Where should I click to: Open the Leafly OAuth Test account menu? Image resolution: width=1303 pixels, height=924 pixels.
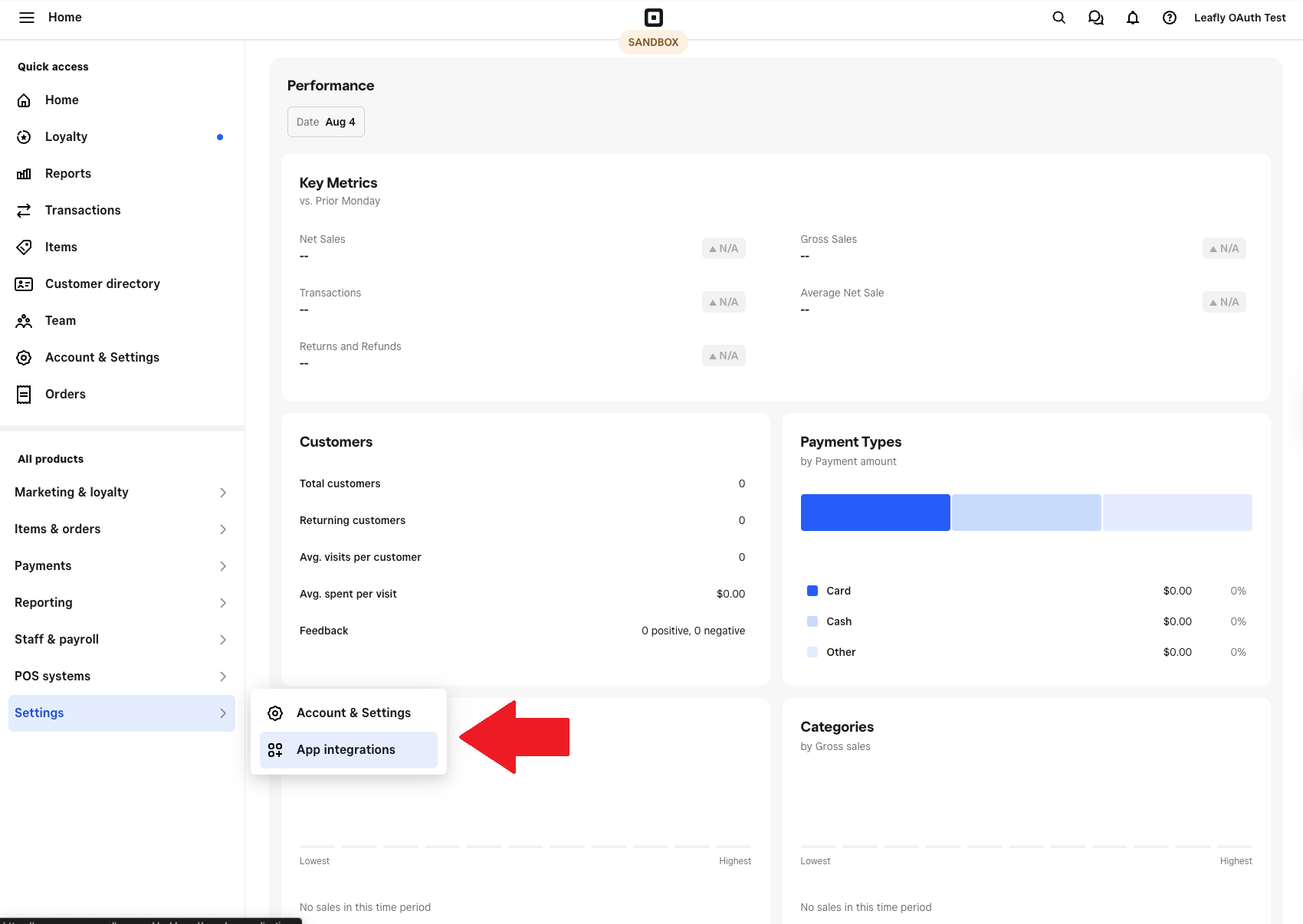pyautogui.click(x=1239, y=18)
